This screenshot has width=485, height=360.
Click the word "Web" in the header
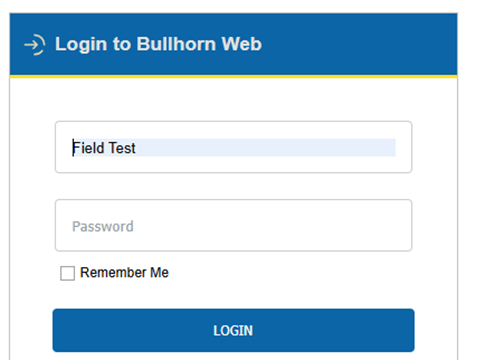242,44
